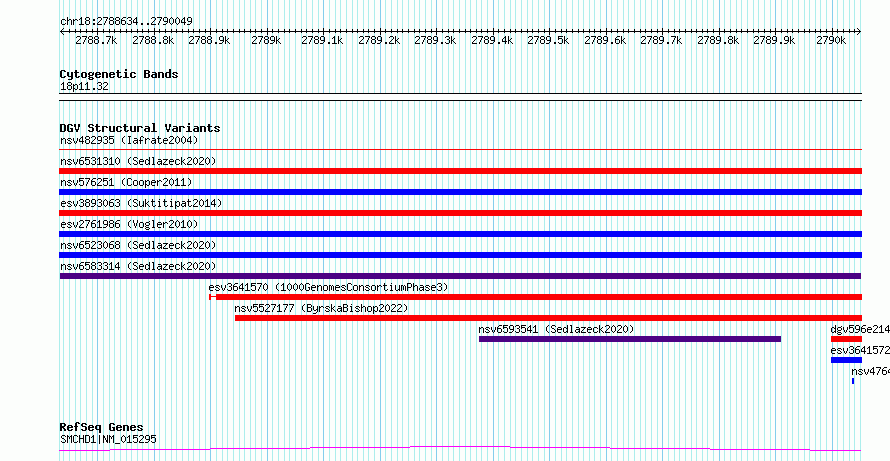Click the chr18:2788634..2790049 region label
Screen dimensions: 890x461
coord(126,21)
